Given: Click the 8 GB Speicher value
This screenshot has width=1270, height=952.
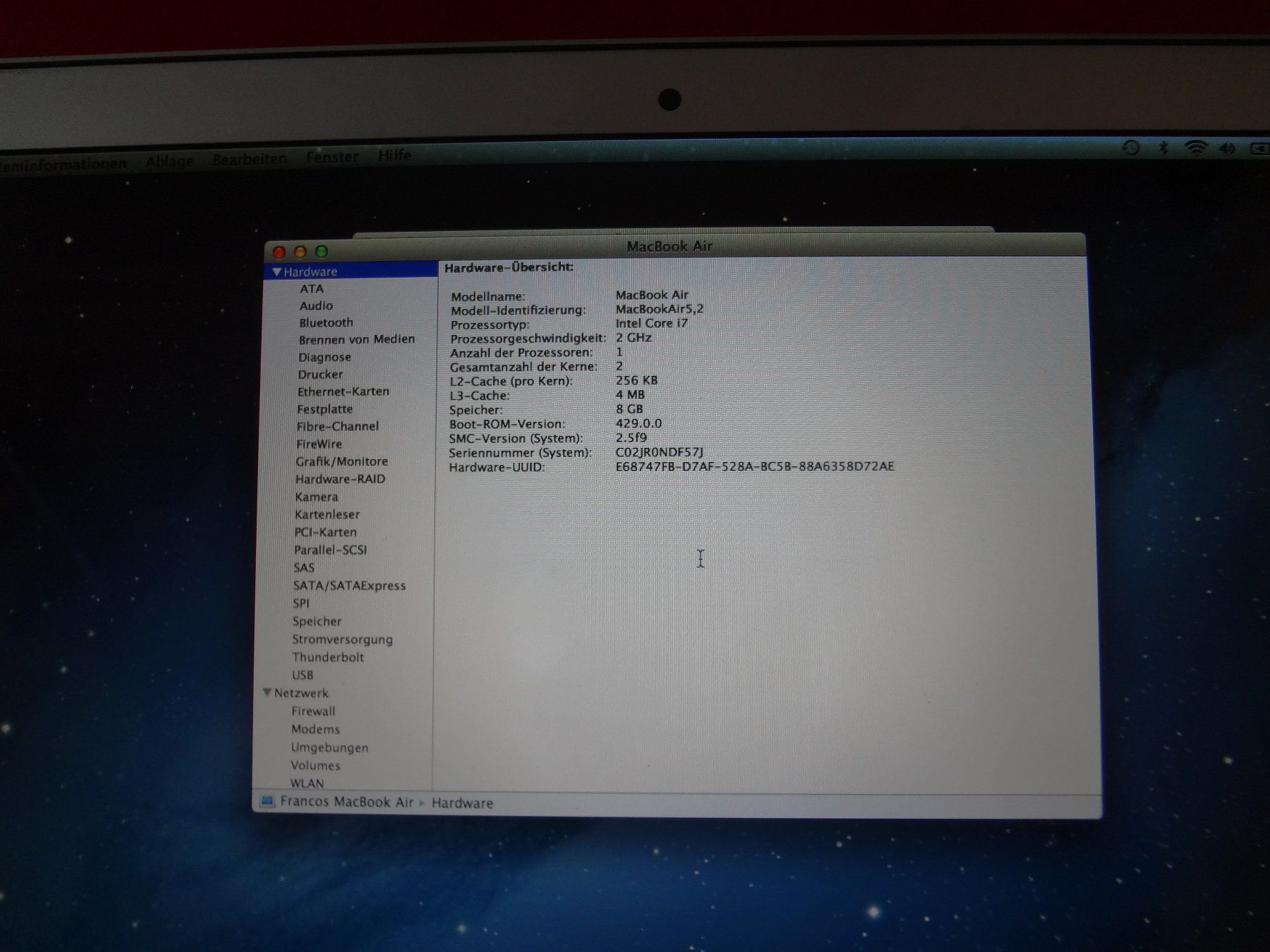Looking at the screenshot, I should pos(629,409).
